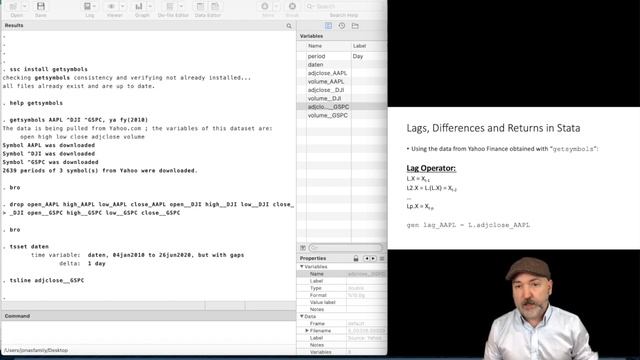
Task: Click the Value label row in Properties
Action: click(342, 302)
